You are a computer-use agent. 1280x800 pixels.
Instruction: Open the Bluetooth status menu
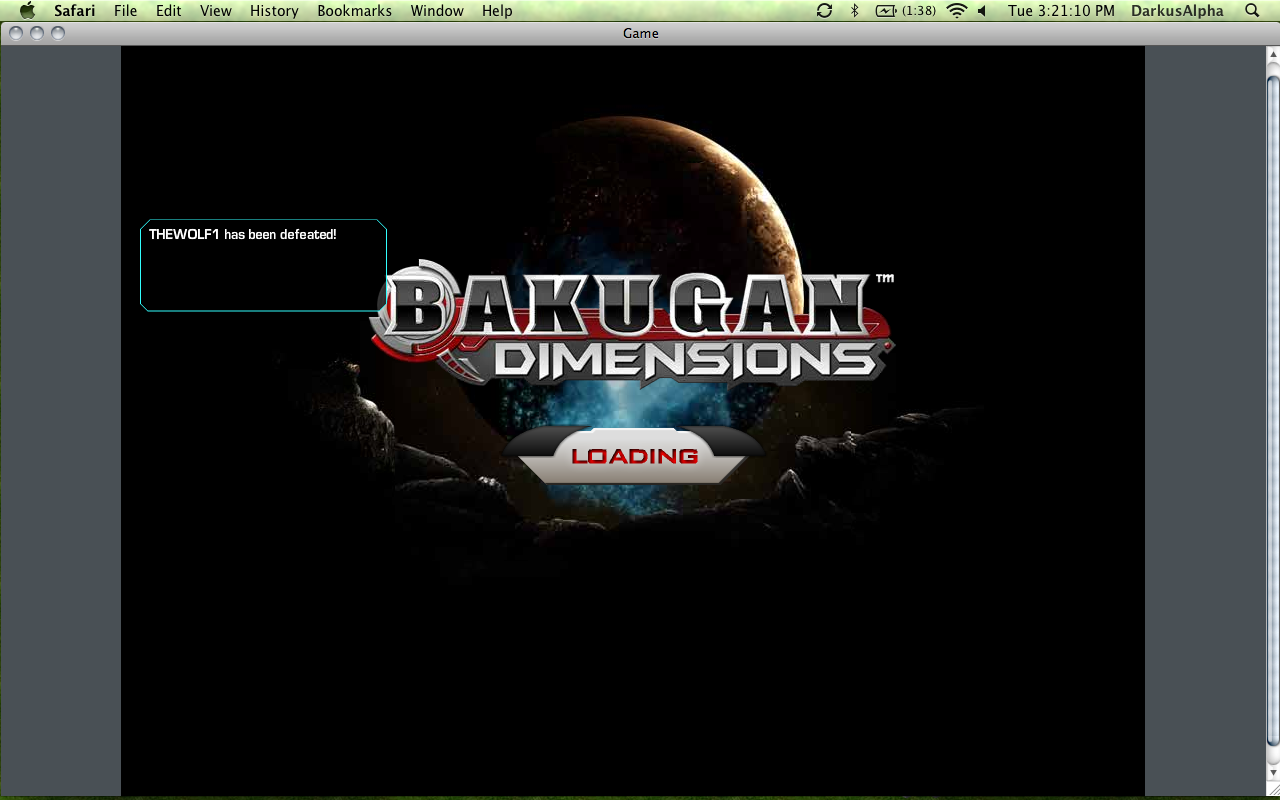point(854,11)
